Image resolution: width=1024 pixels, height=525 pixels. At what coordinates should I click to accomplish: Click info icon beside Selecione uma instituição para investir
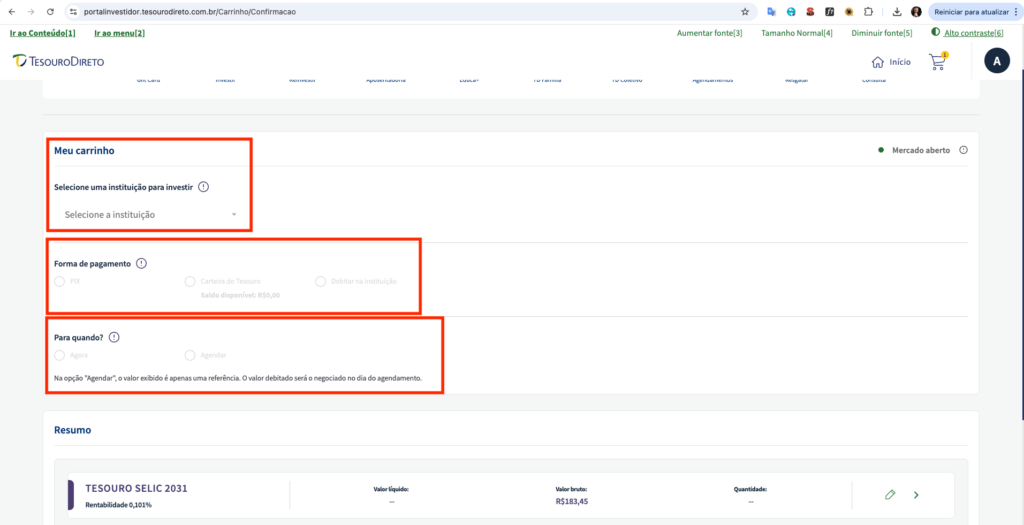click(x=203, y=187)
